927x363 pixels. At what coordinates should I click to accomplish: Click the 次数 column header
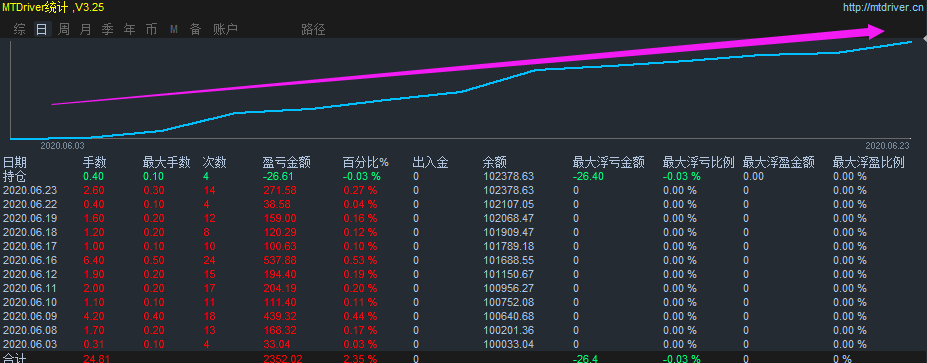215,163
